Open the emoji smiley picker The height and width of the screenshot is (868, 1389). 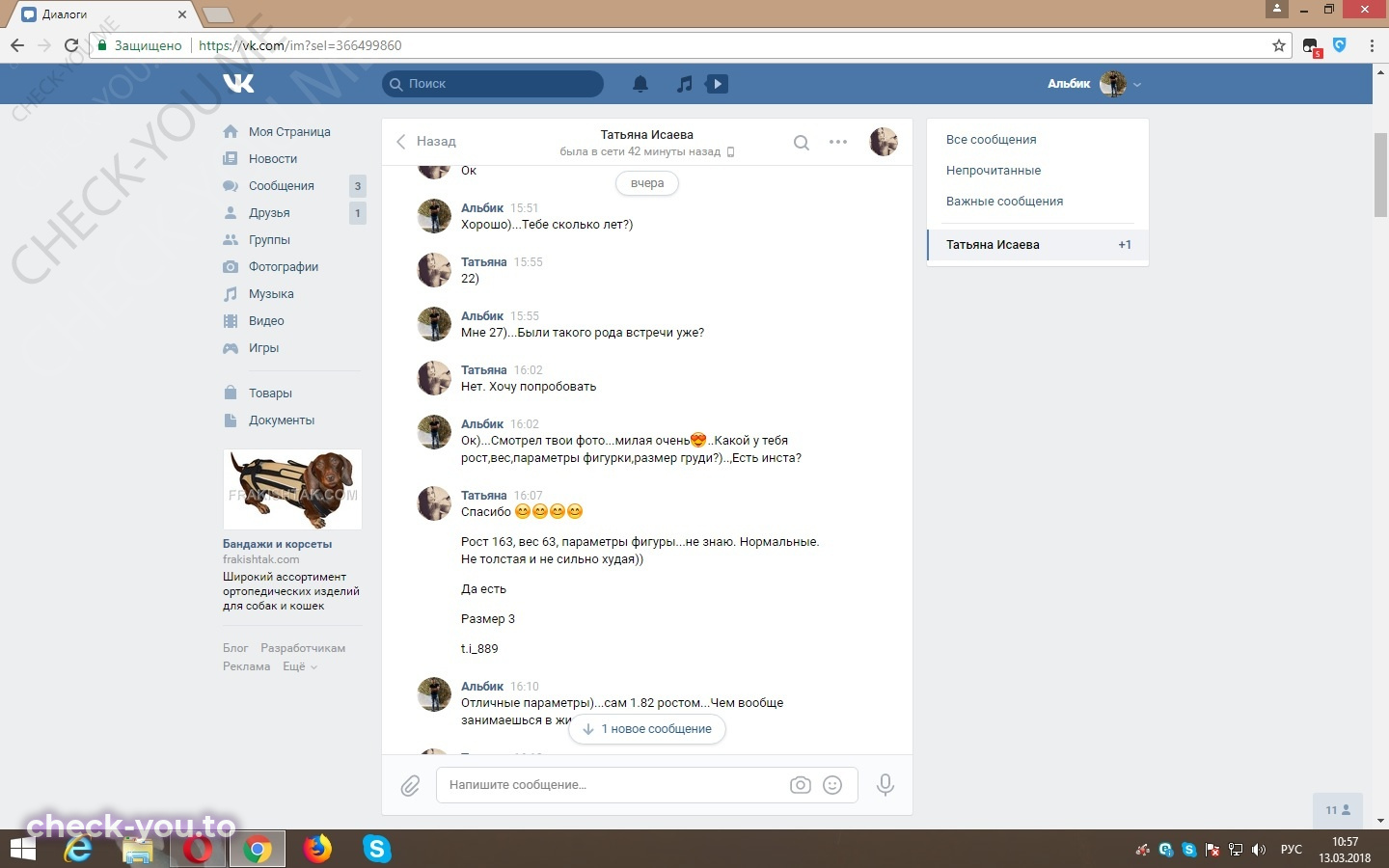(x=832, y=785)
